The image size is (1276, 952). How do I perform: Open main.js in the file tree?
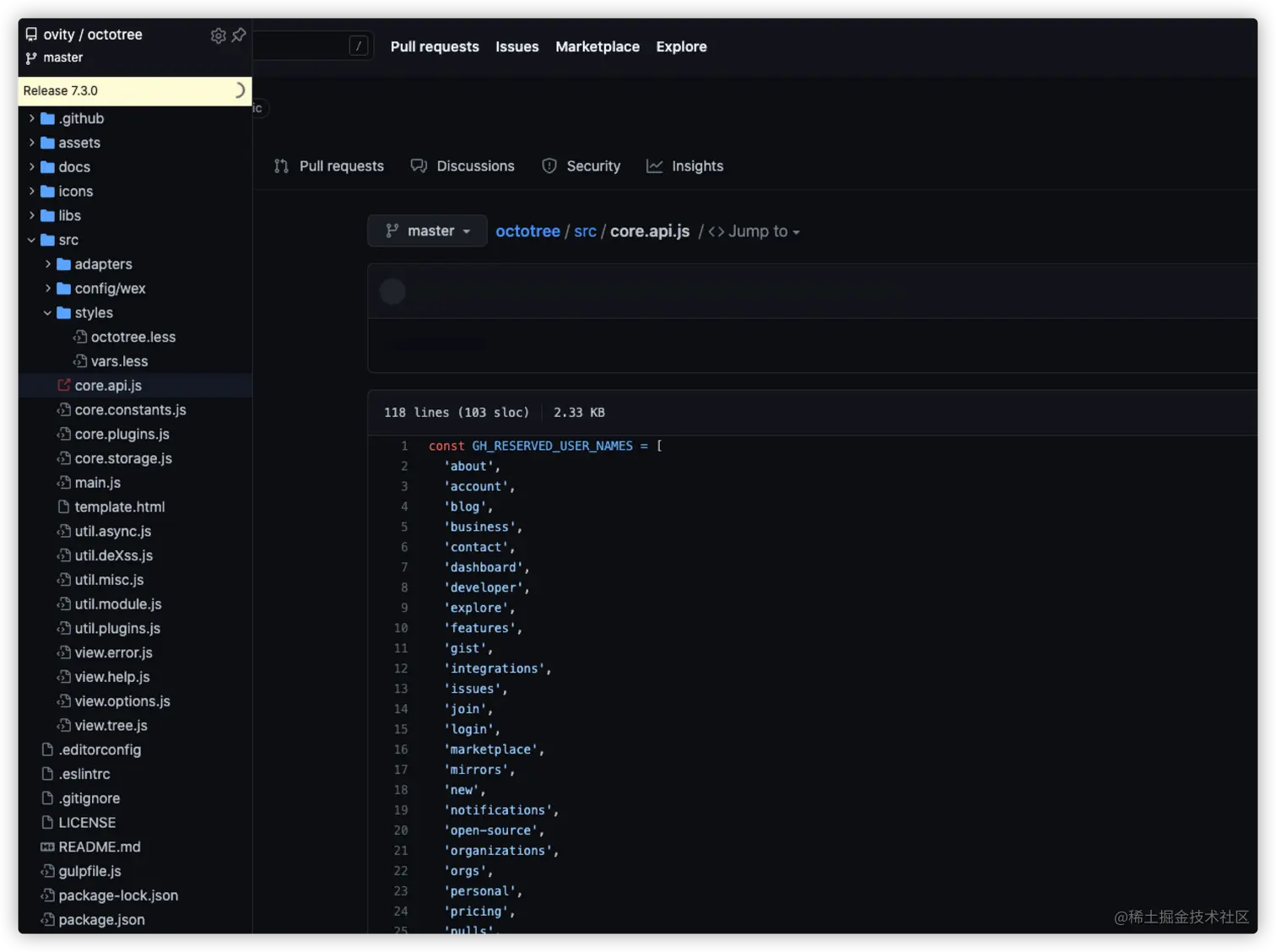[x=98, y=483]
